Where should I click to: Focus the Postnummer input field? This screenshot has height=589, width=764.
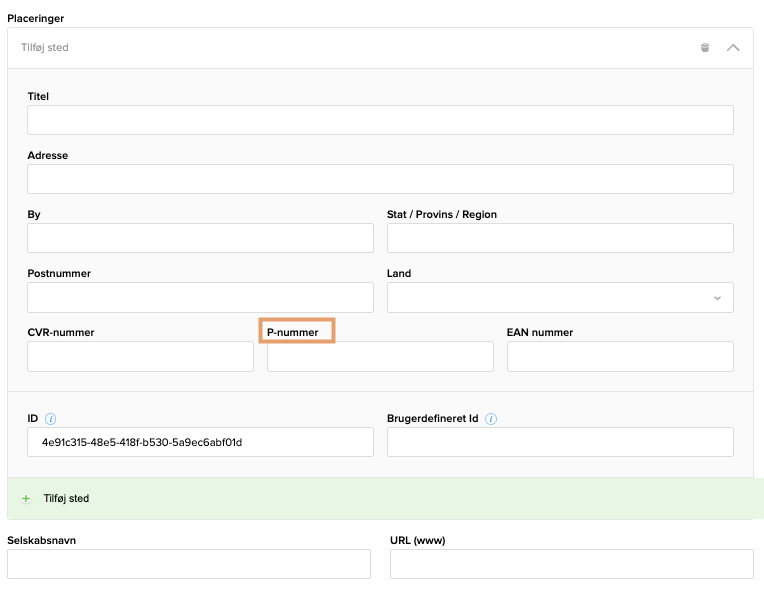[200, 297]
